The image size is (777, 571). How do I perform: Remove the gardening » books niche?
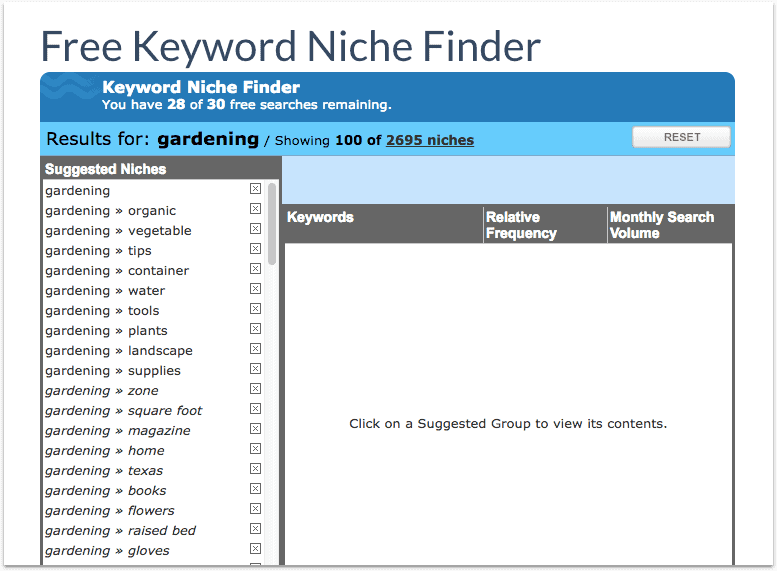[x=255, y=489]
